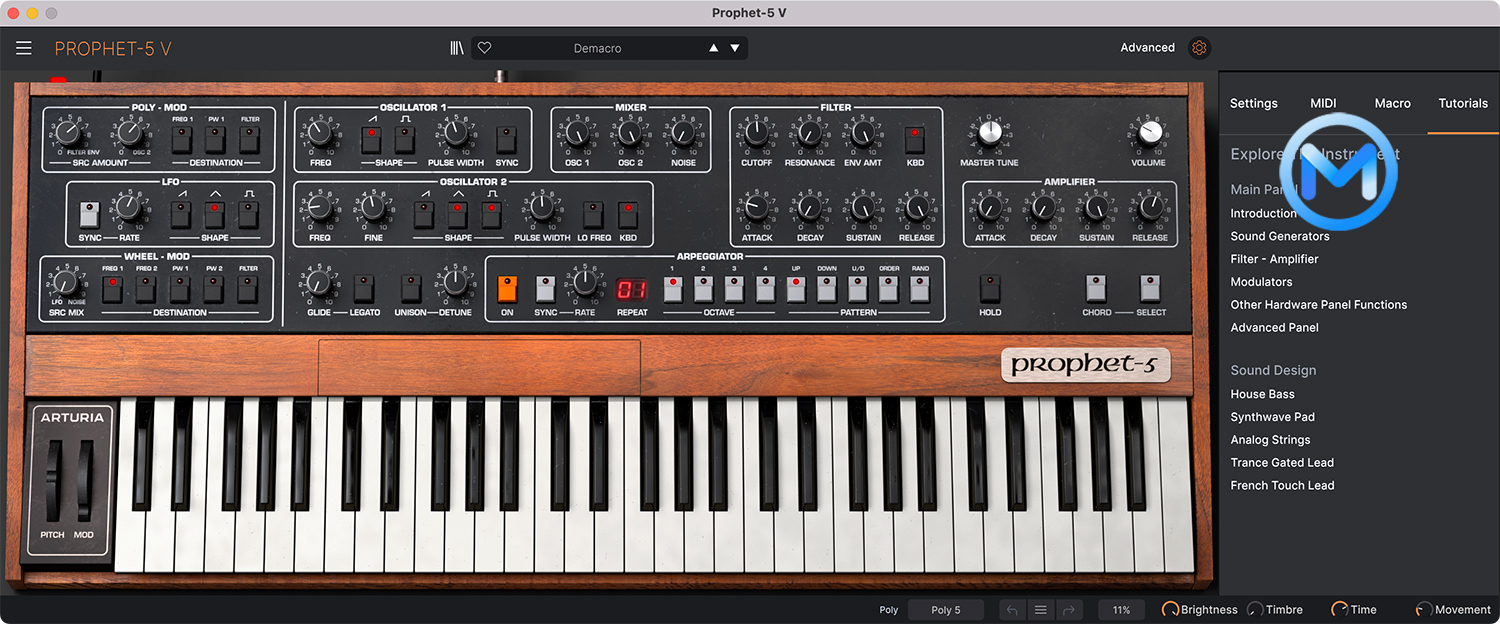Click the down arrow to load next preset
The image size is (1500, 624).
click(736, 47)
